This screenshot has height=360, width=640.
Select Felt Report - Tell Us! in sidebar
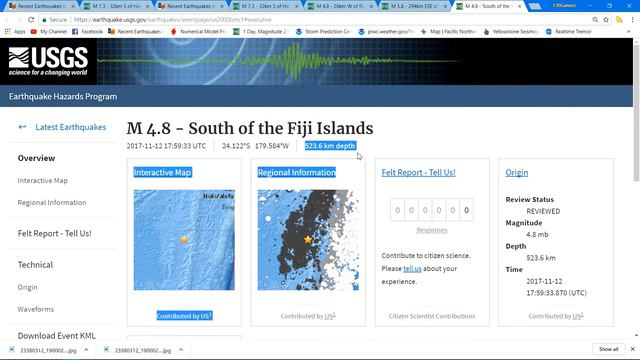click(54, 233)
